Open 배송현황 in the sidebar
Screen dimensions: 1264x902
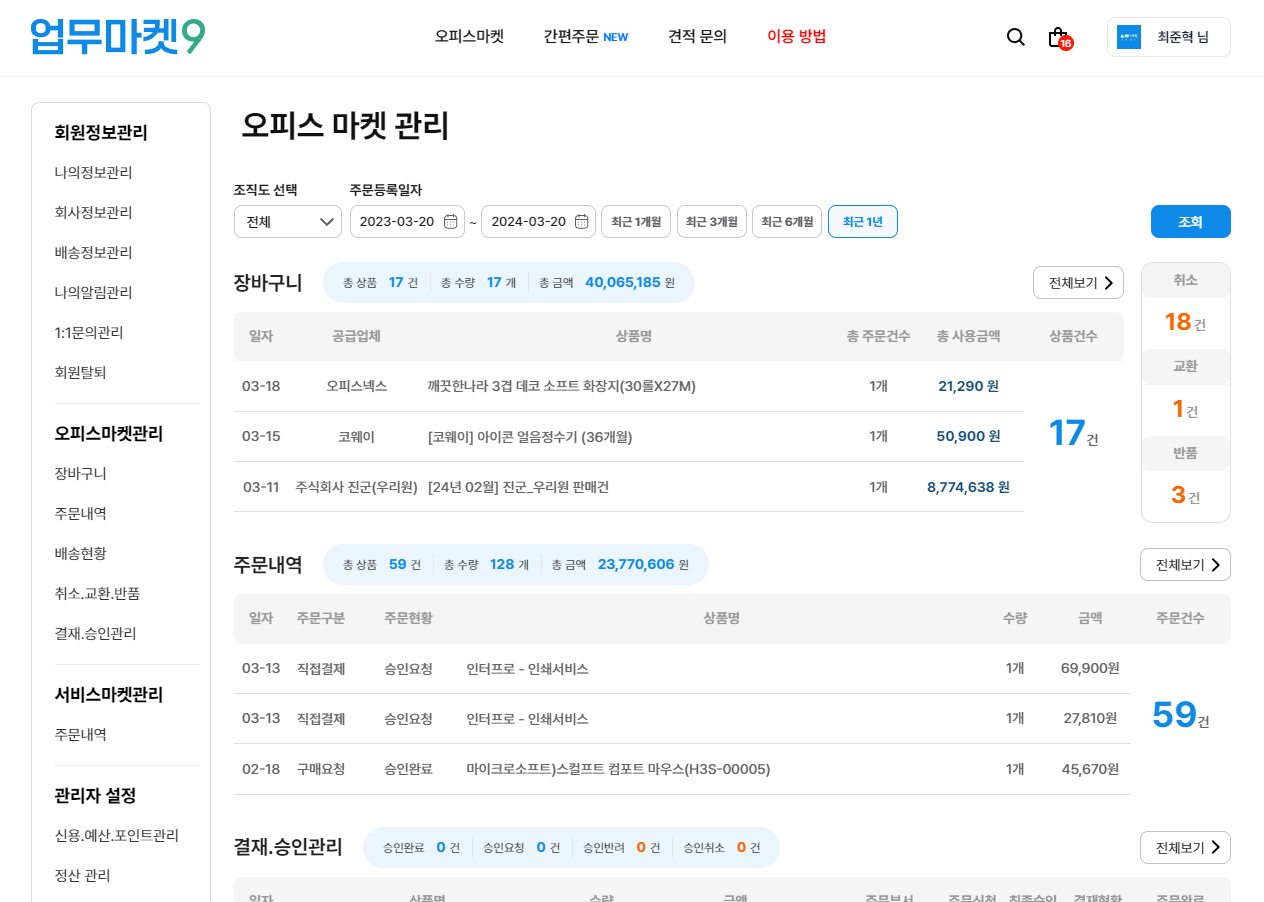81,553
